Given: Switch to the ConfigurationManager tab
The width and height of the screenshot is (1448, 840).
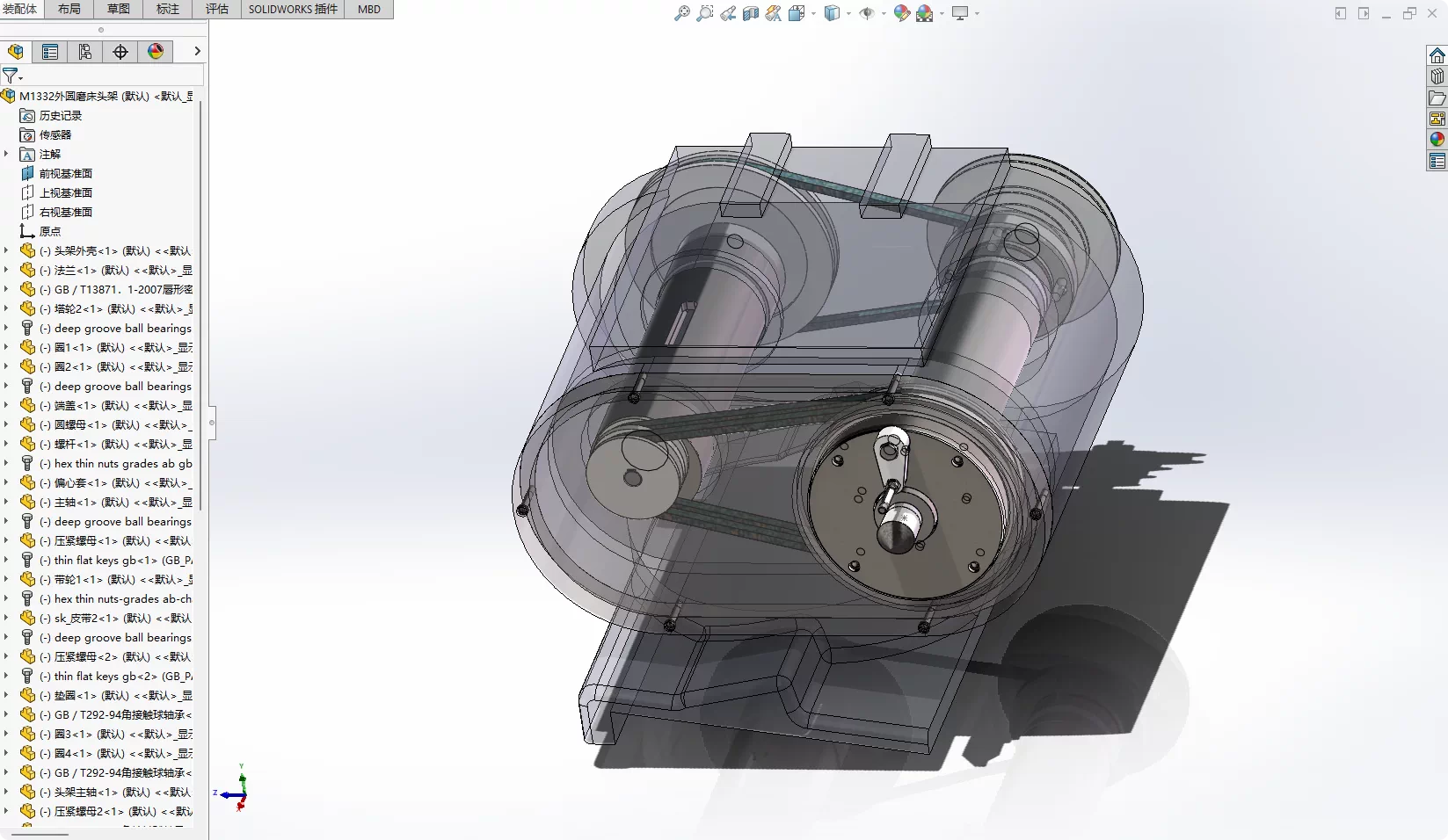Looking at the screenshot, I should pos(85,52).
